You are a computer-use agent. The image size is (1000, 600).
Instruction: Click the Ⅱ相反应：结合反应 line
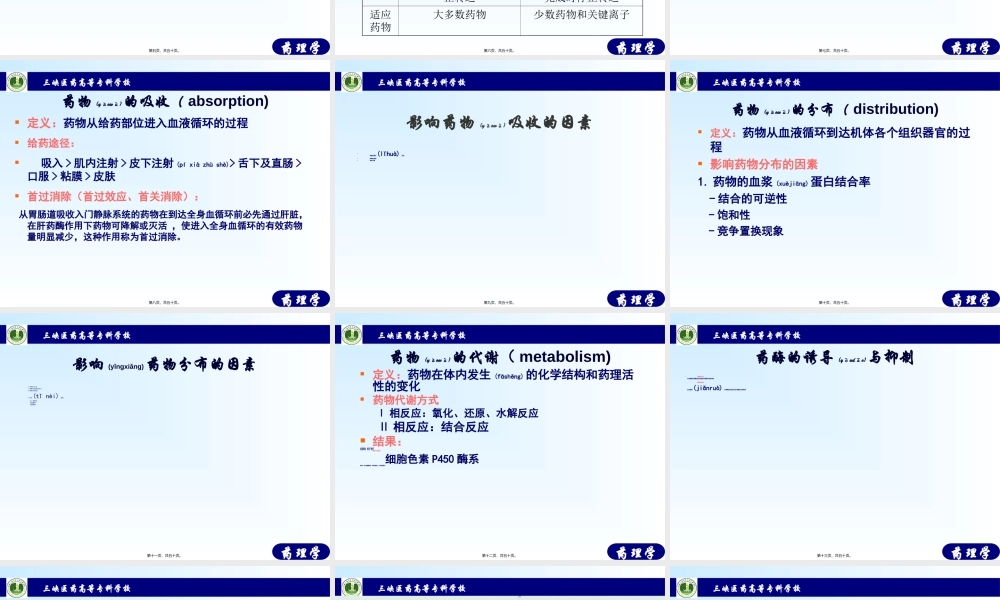(434, 427)
